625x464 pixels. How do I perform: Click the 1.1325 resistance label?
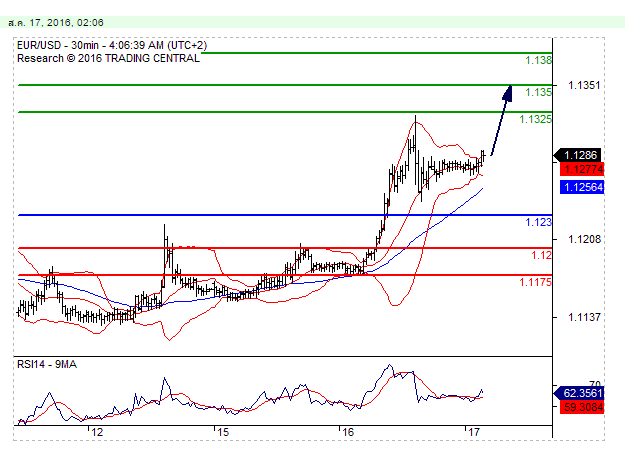tap(535, 119)
